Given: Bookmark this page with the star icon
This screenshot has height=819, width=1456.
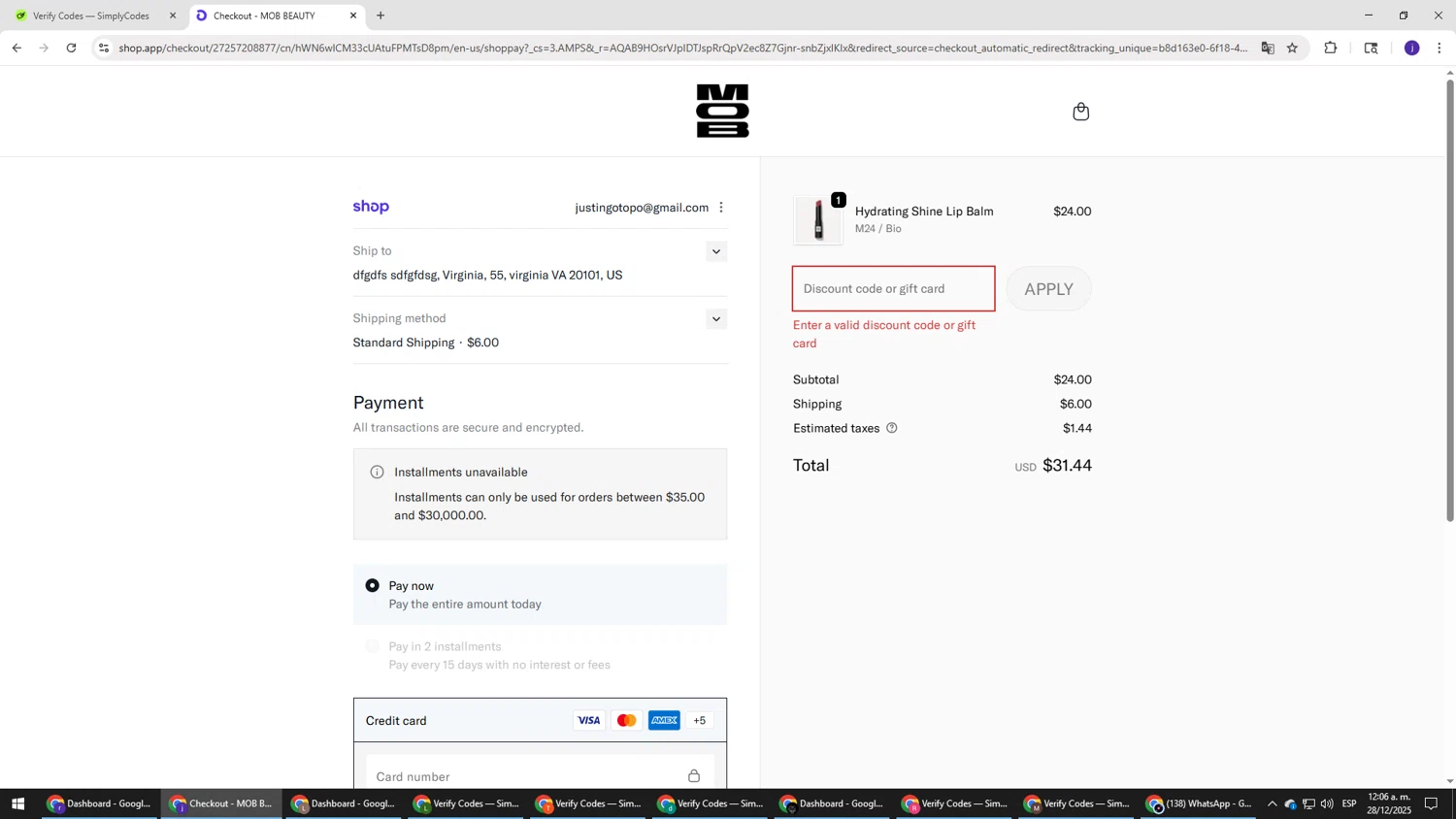Looking at the screenshot, I should tap(1292, 48).
